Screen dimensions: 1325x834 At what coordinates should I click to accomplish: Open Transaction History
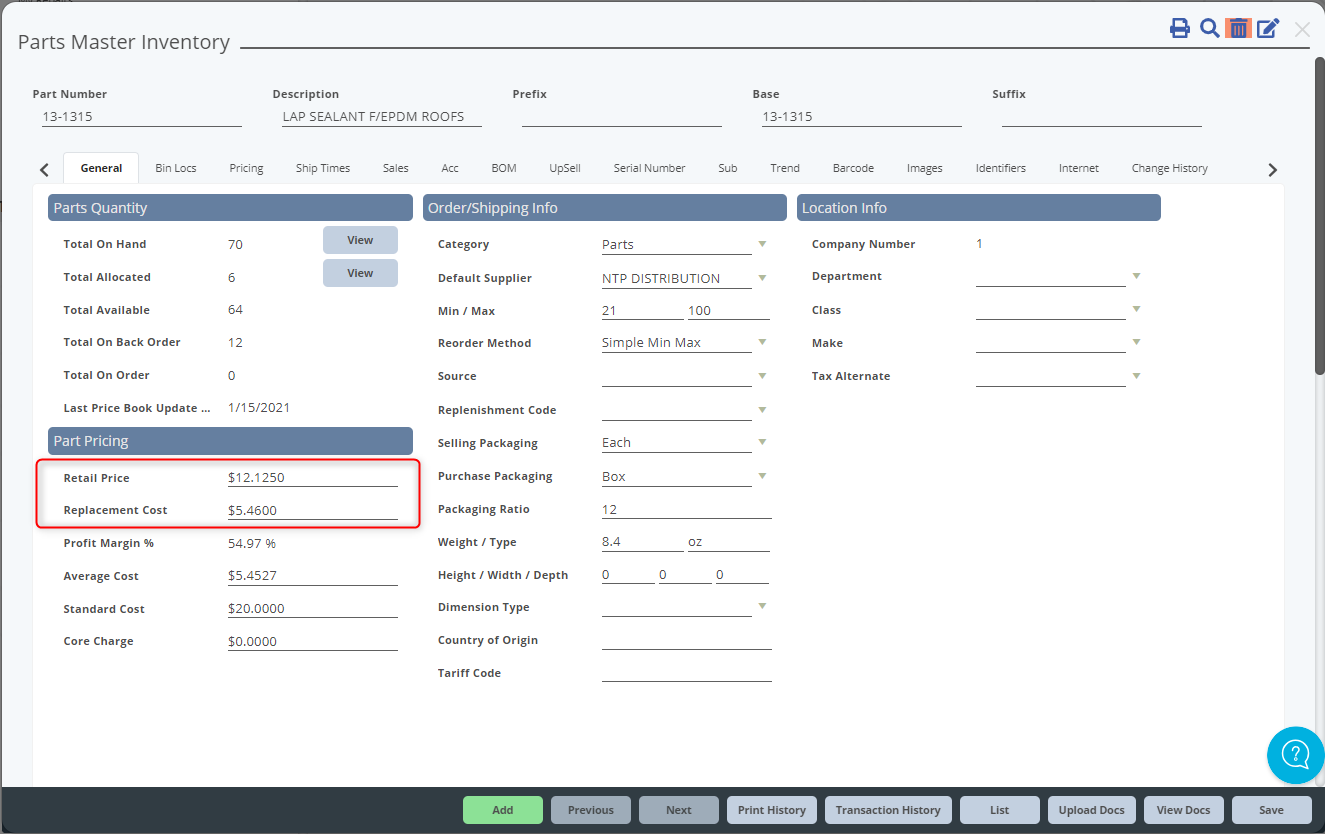click(x=888, y=810)
